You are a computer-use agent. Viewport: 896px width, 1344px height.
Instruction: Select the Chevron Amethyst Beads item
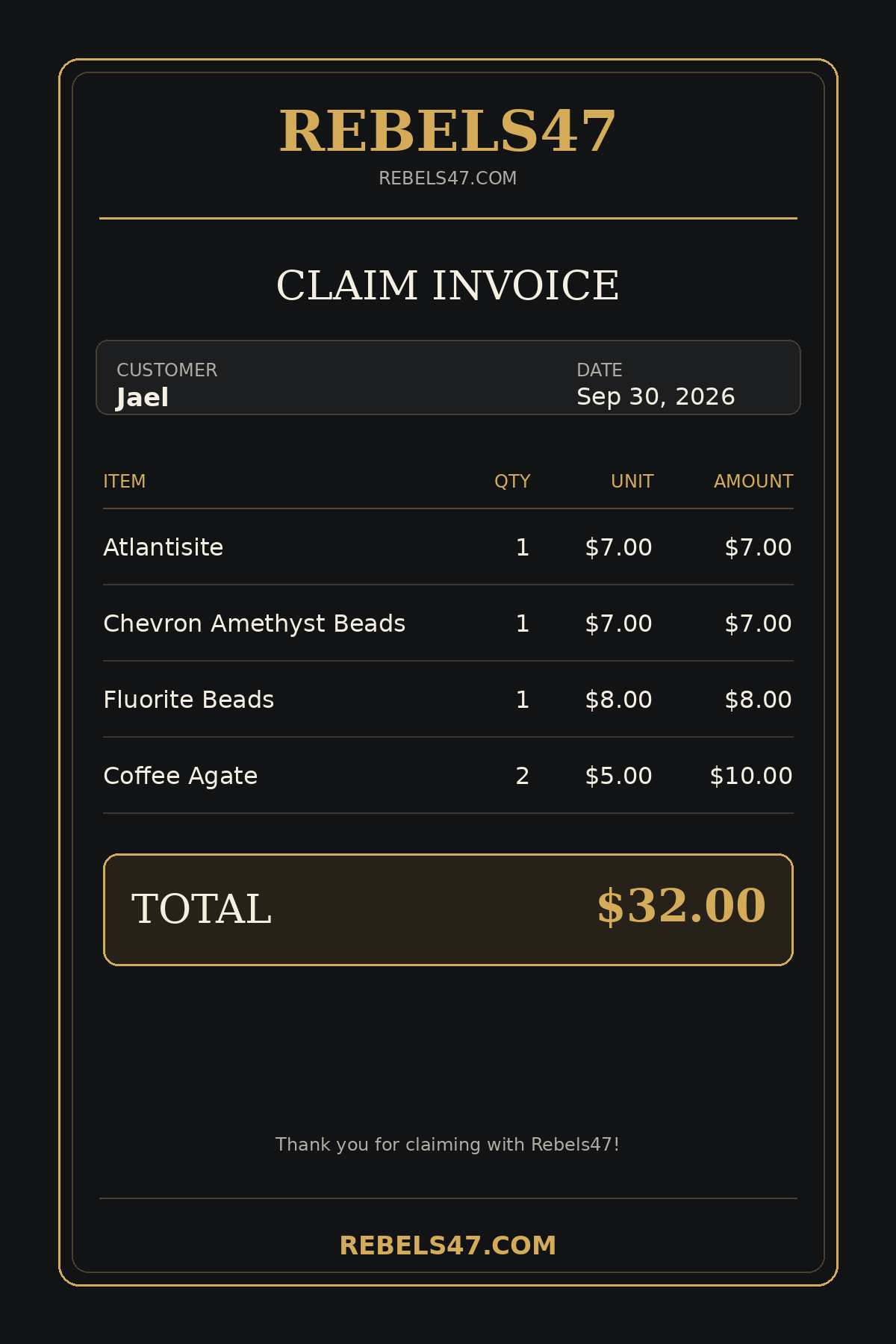254,623
